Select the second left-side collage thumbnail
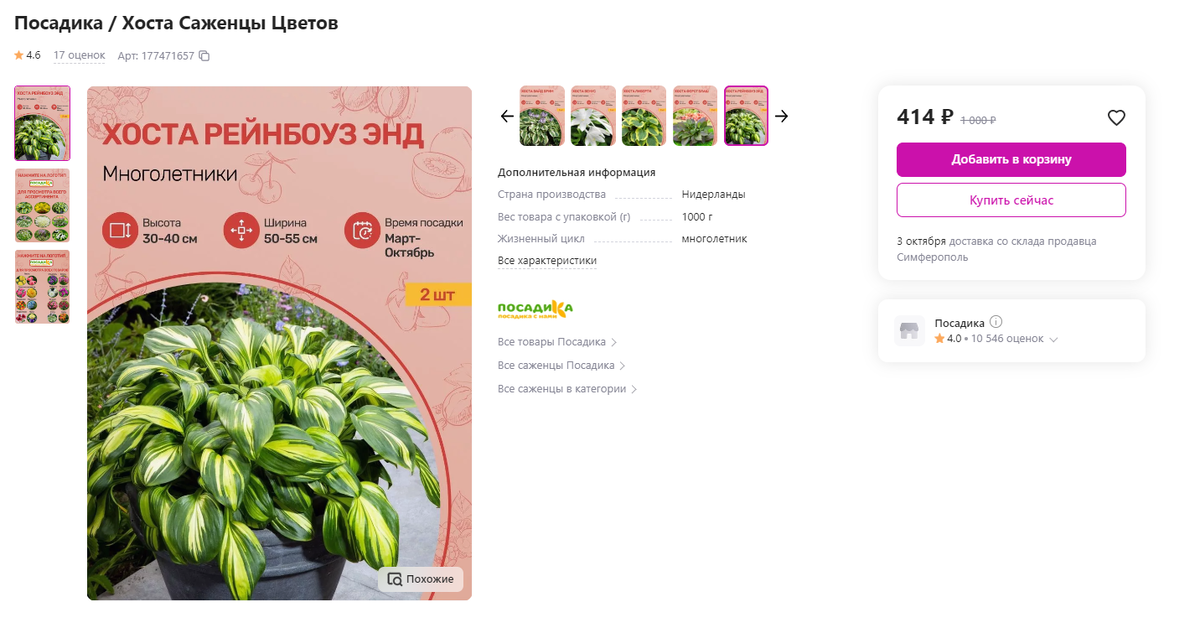Screen dimensions: 1200x628 click(x=42, y=205)
